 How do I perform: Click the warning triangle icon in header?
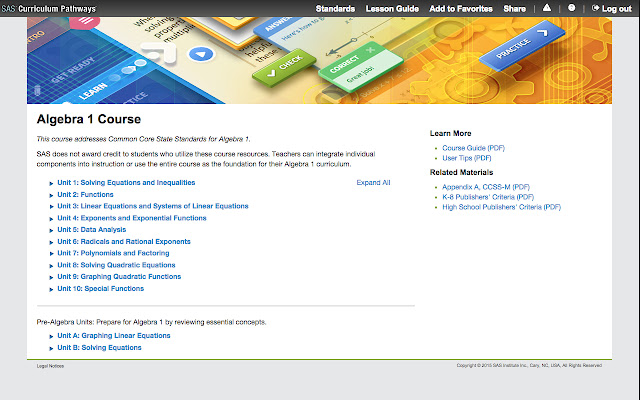click(x=547, y=8)
